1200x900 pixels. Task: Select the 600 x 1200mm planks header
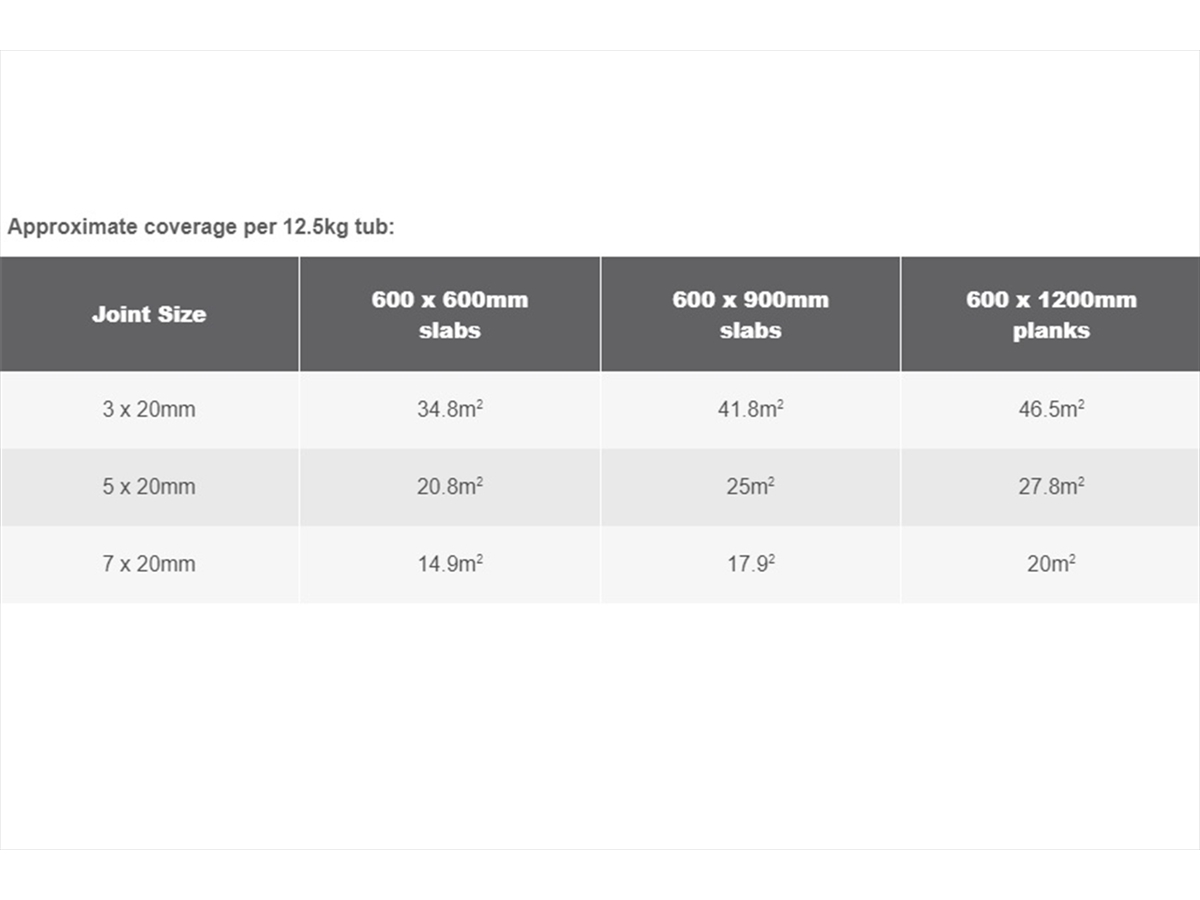coord(1051,314)
